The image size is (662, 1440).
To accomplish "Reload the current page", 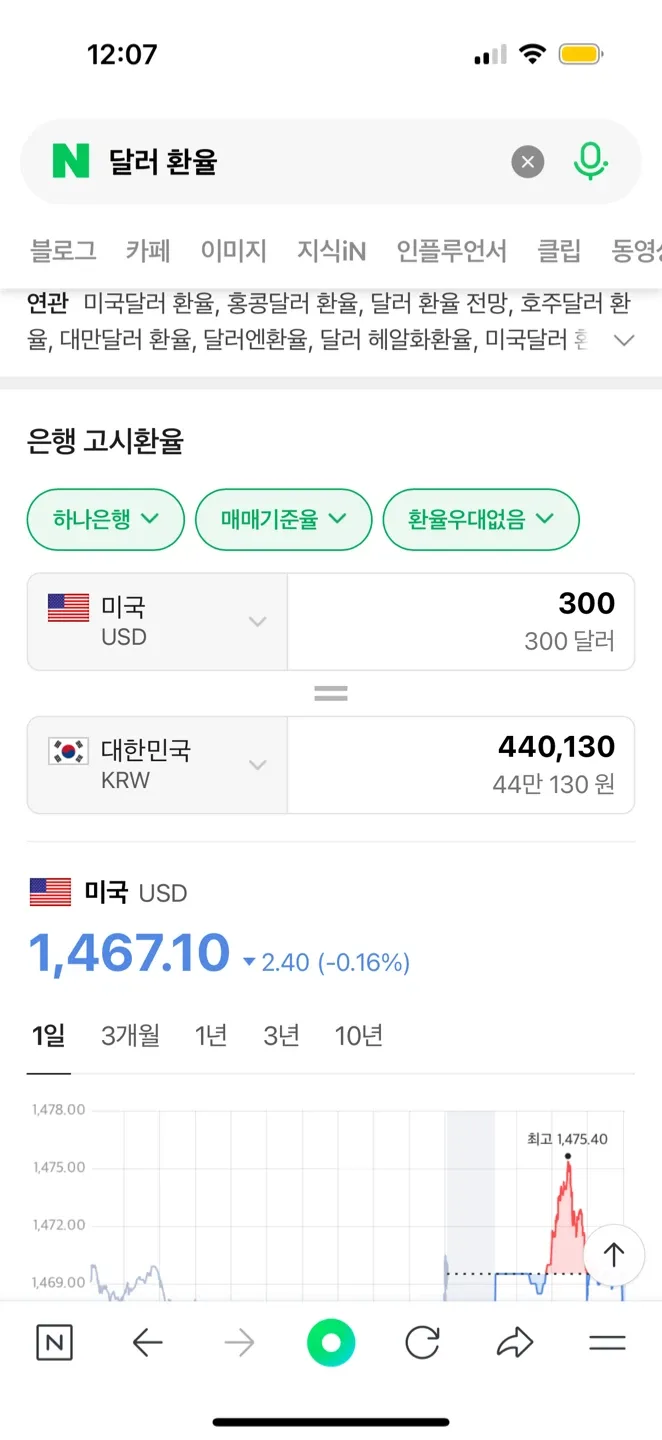I will (422, 1343).
